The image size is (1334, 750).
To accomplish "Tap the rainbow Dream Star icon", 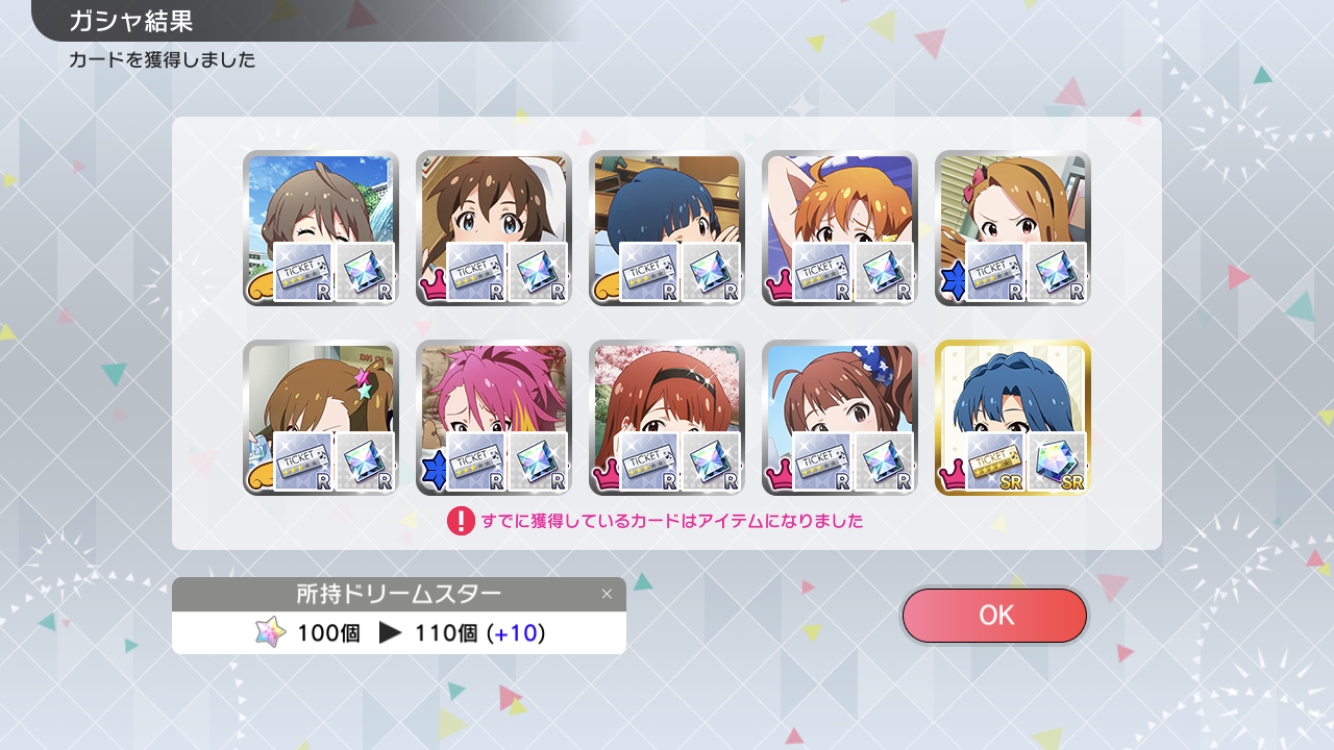I will pyautogui.click(x=270, y=632).
